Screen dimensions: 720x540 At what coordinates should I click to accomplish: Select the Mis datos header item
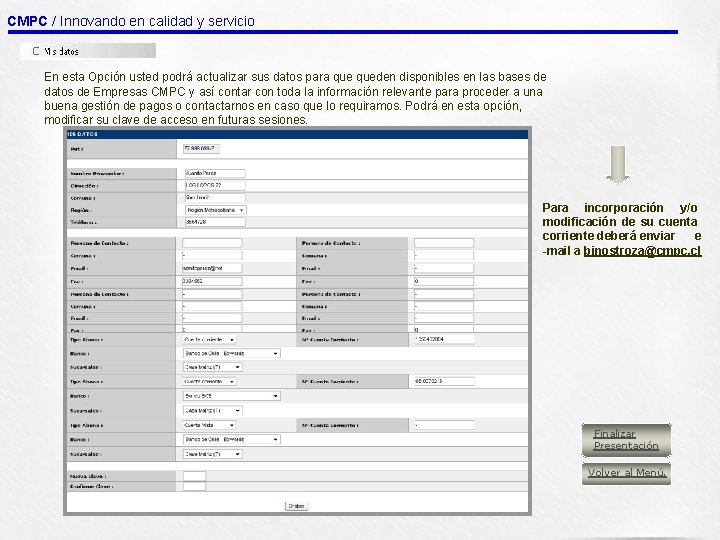(x=88, y=51)
